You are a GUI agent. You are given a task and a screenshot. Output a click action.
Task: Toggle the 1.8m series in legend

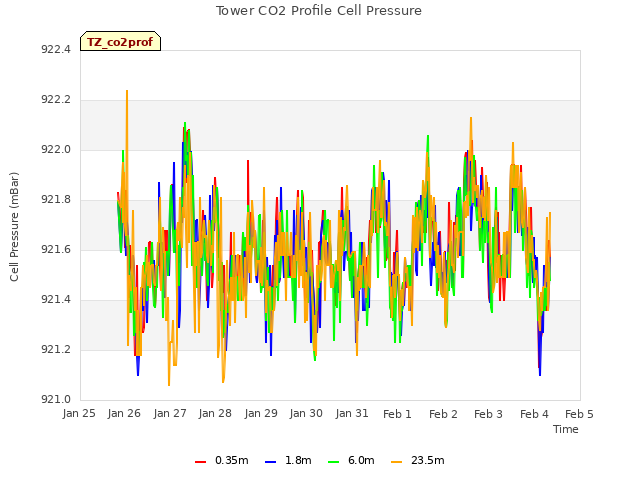(x=288, y=461)
